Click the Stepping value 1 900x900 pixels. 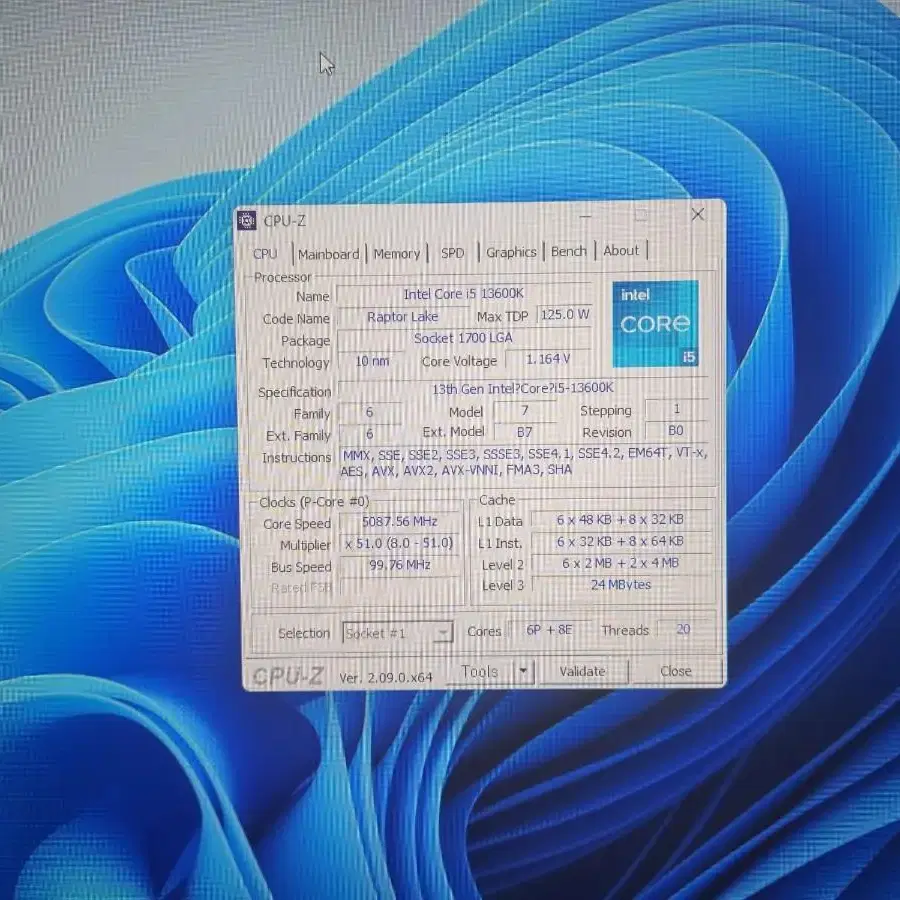[x=677, y=409]
